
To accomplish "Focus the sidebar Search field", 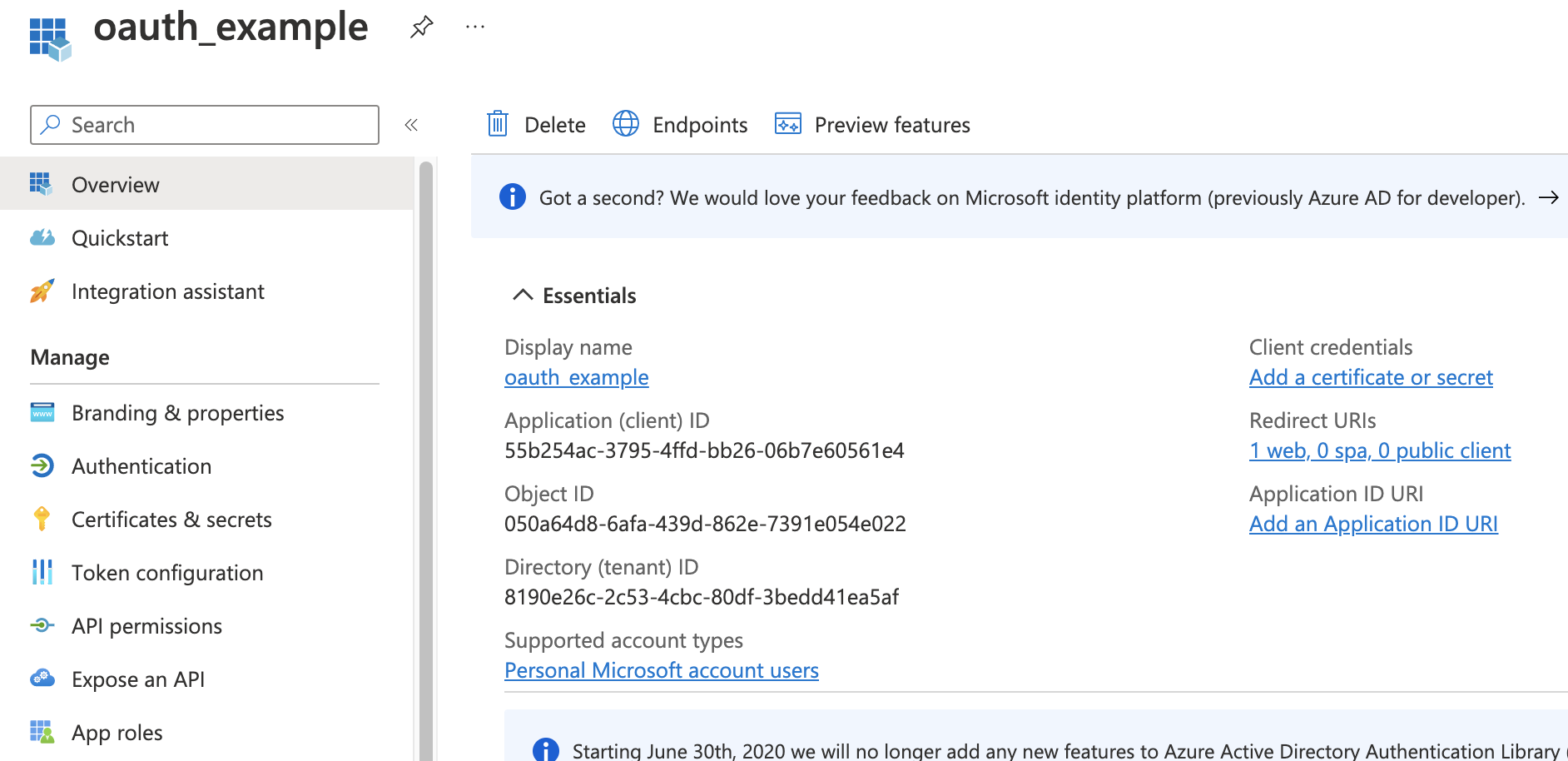I will [x=205, y=125].
